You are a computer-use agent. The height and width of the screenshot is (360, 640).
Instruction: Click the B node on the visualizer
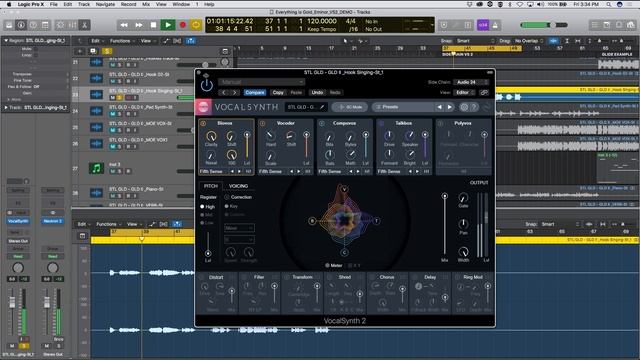pyautogui.click(x=312, y=221)
